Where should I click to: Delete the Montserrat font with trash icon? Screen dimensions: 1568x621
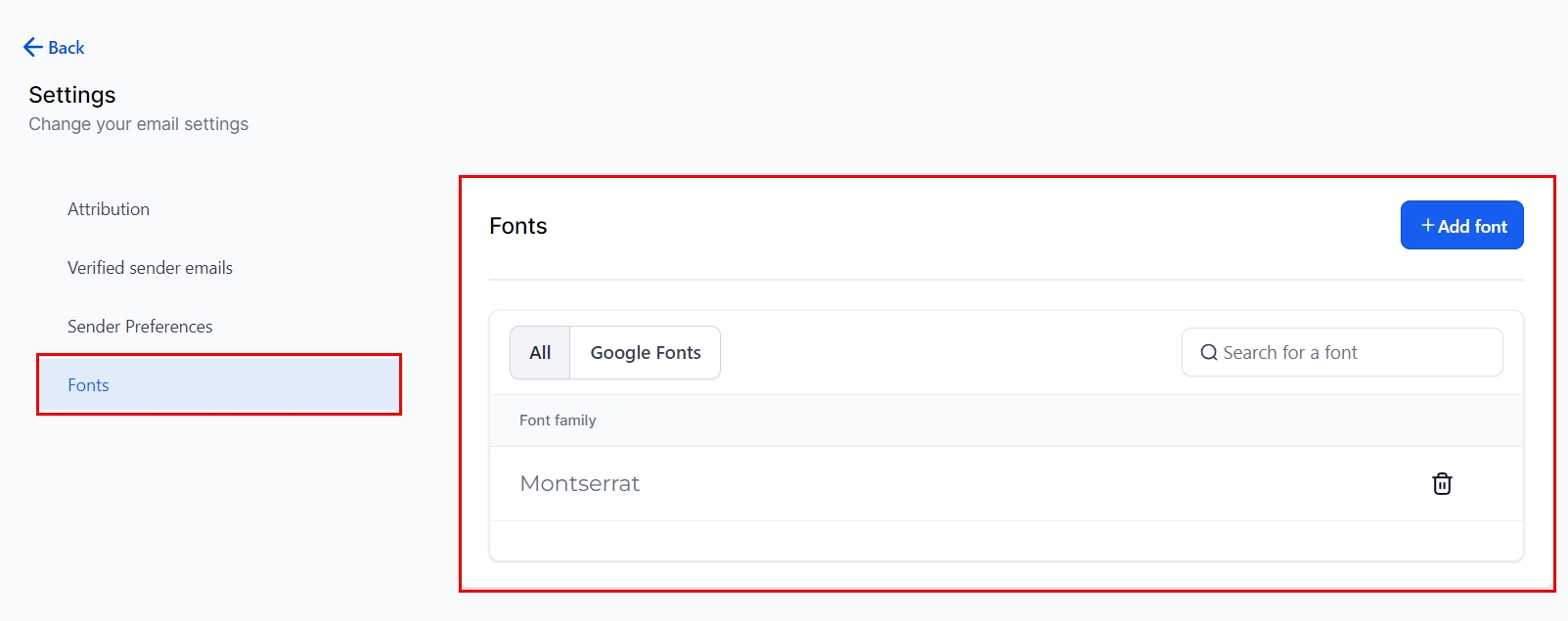tap(1442, 484)
